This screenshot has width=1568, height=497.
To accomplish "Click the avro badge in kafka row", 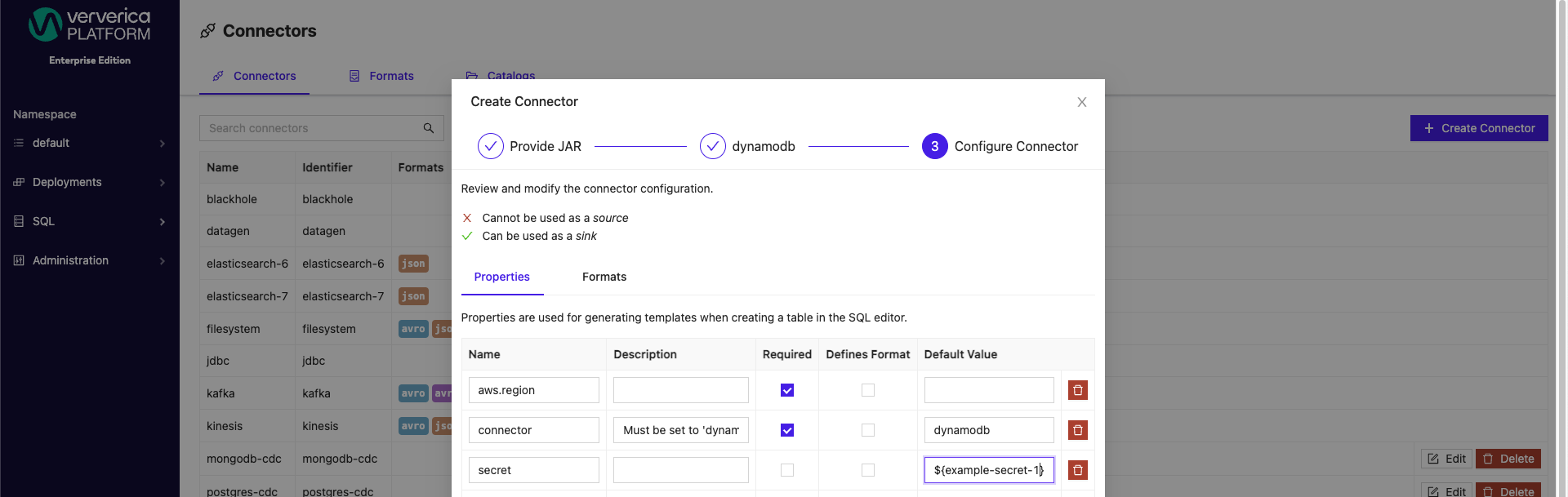I will [x=413, y=393].
